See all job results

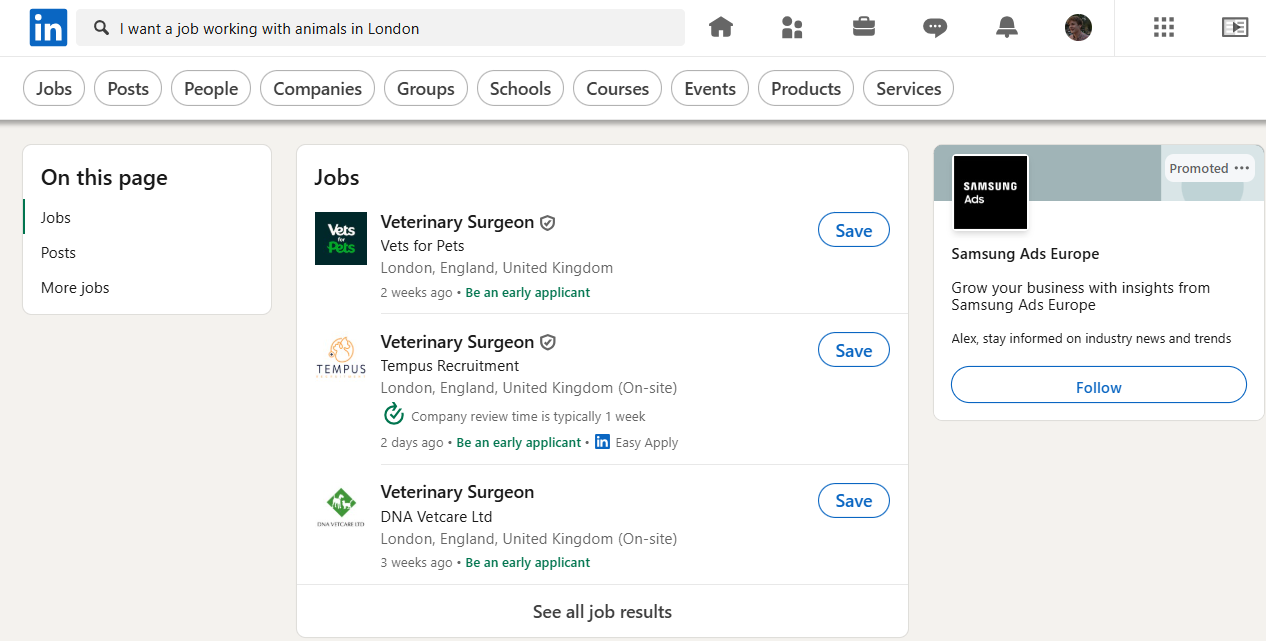[x=602, y=611]
